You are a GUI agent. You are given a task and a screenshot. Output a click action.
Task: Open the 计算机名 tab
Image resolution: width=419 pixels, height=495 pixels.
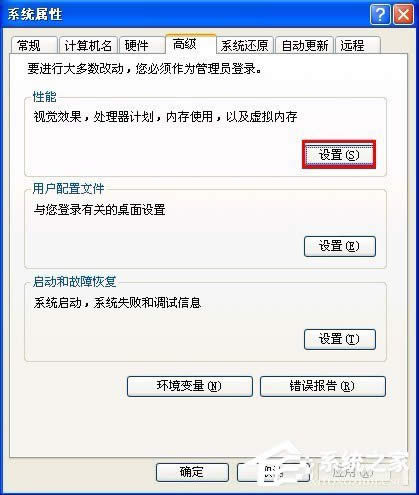coord(88,45)
